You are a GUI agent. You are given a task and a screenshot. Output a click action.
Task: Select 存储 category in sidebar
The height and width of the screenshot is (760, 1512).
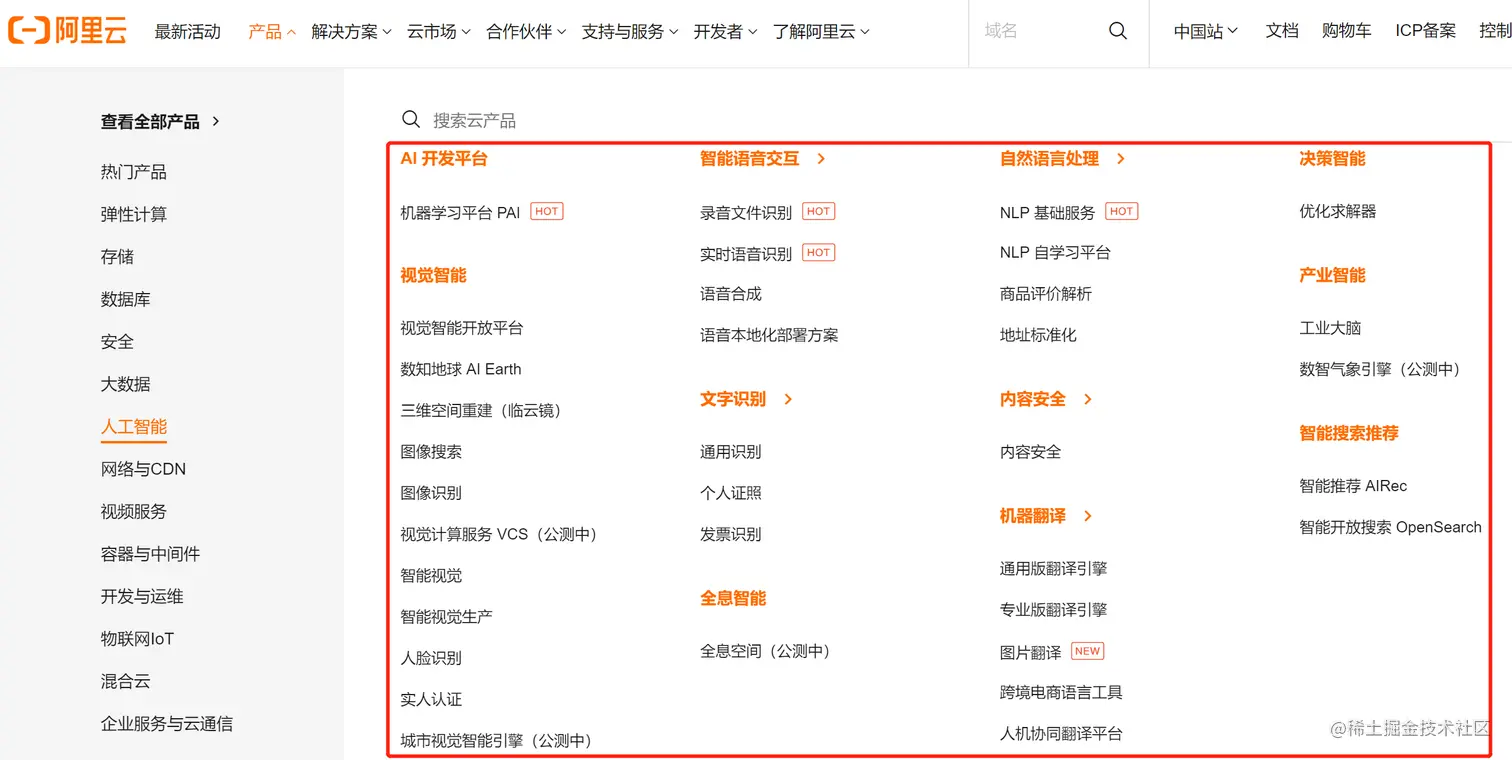pyautogui.click(x=117, y=257)
